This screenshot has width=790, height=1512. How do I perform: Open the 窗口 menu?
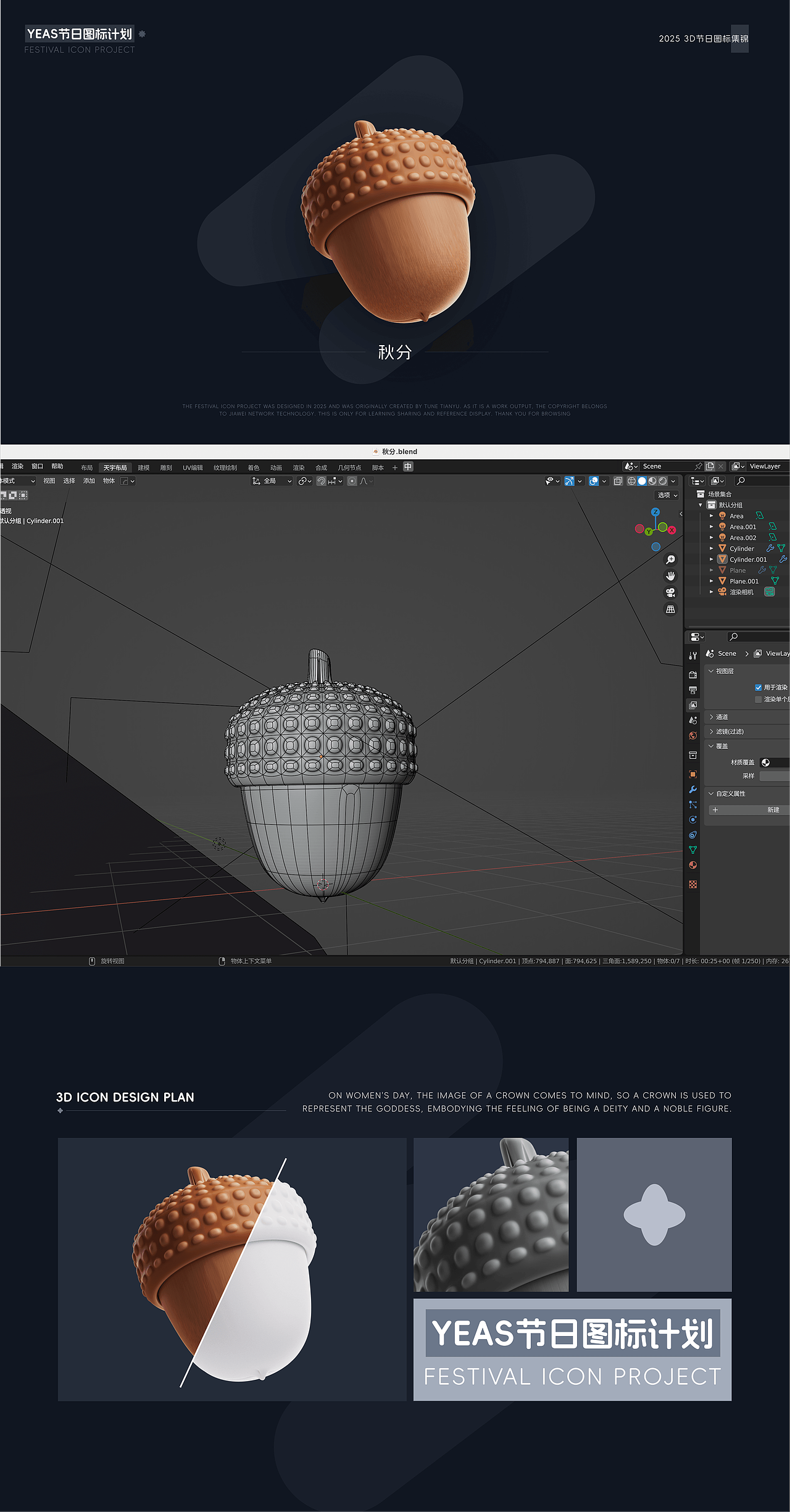click(37, 467)
